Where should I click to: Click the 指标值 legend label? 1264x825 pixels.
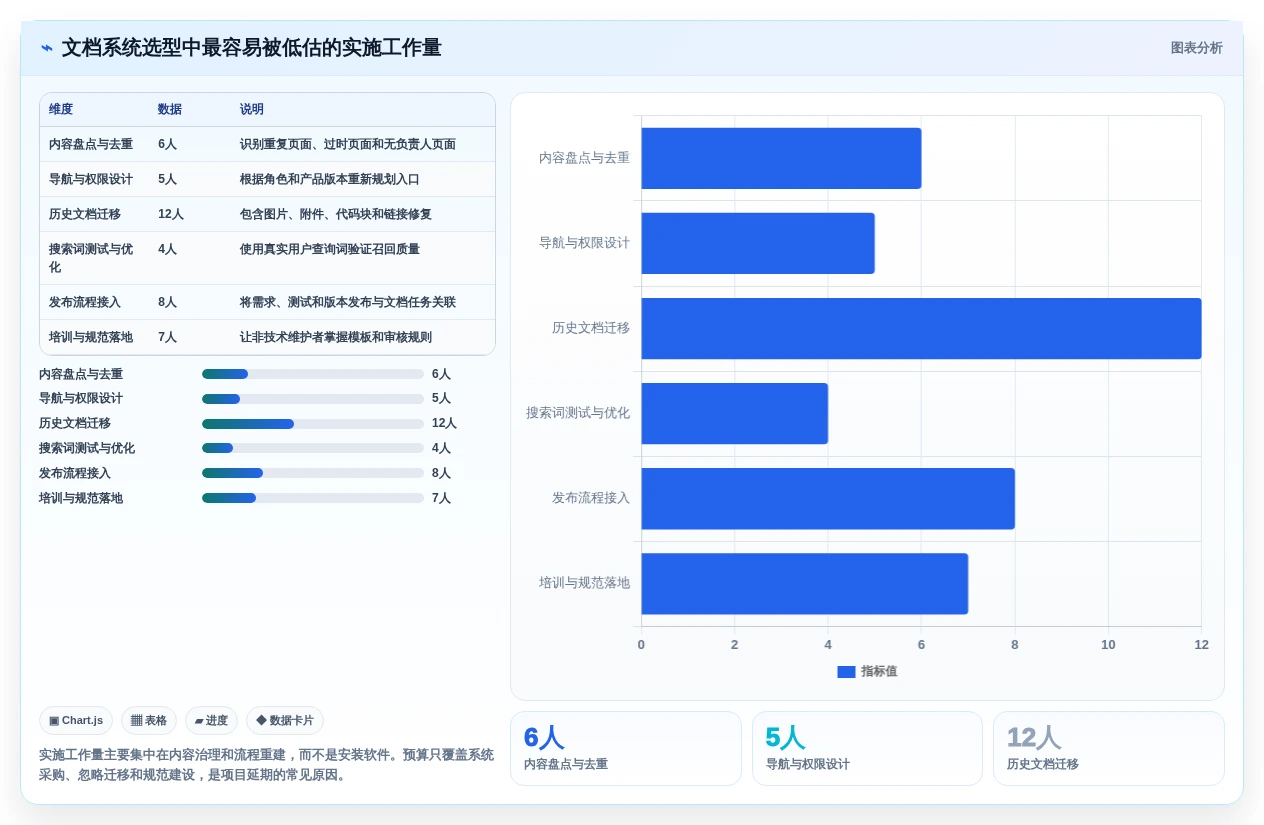click(879, 672)
